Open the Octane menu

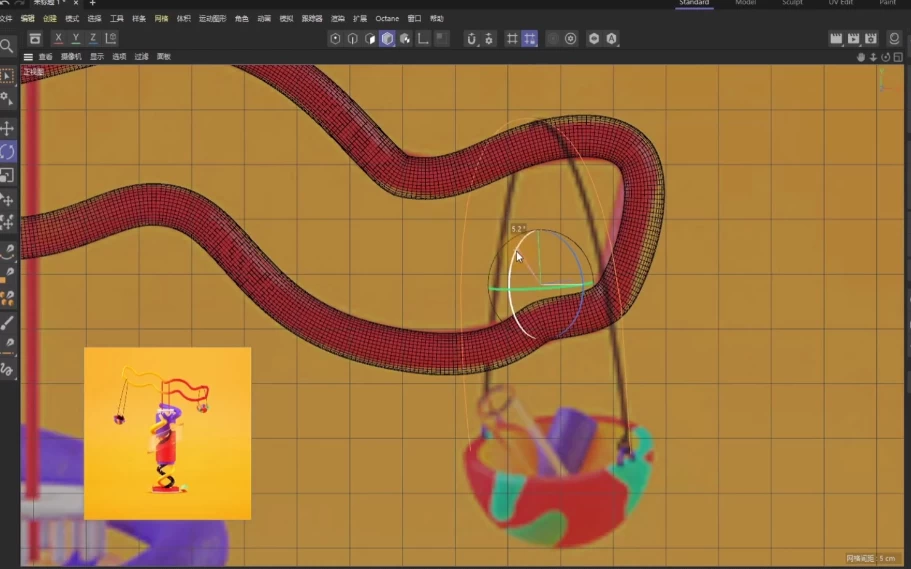click(386, 19)
